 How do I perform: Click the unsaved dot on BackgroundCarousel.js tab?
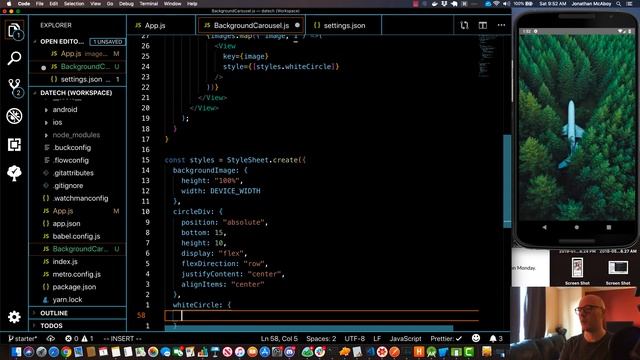coord(297,25)
